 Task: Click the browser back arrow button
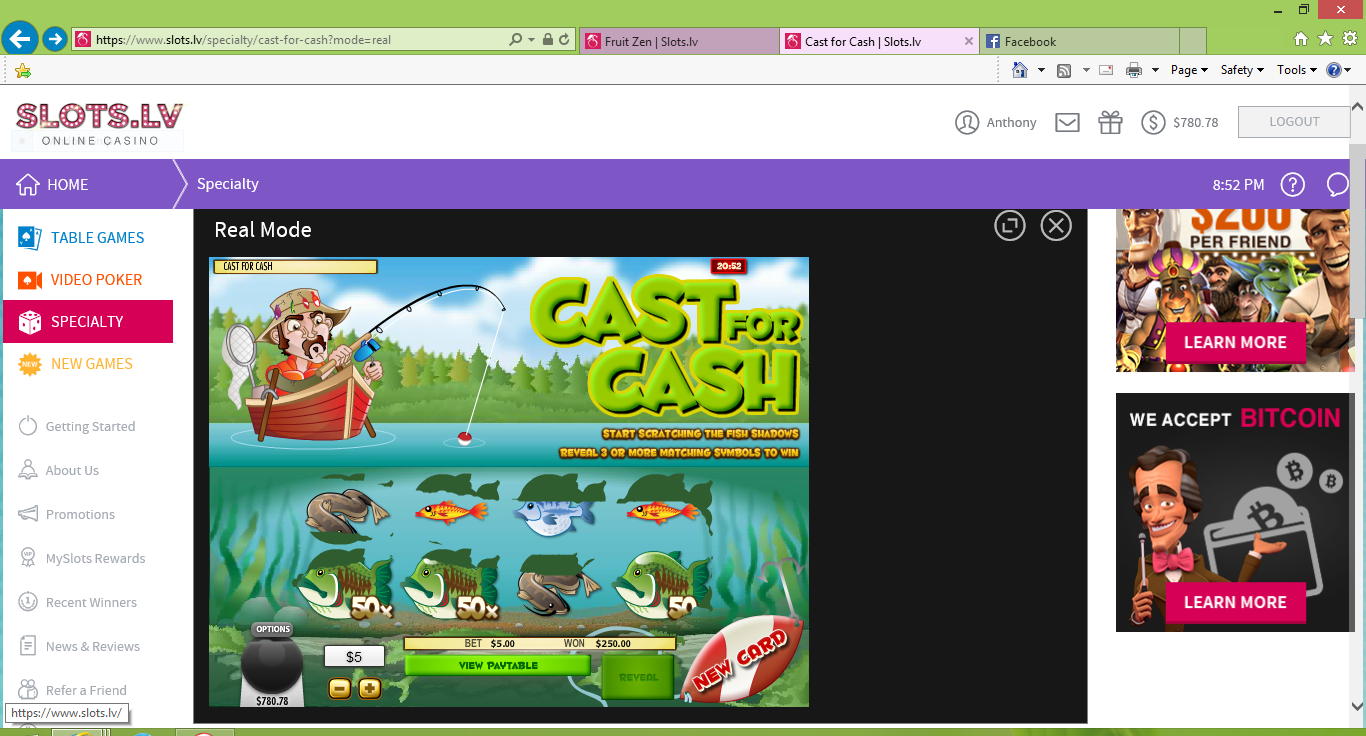20,40
